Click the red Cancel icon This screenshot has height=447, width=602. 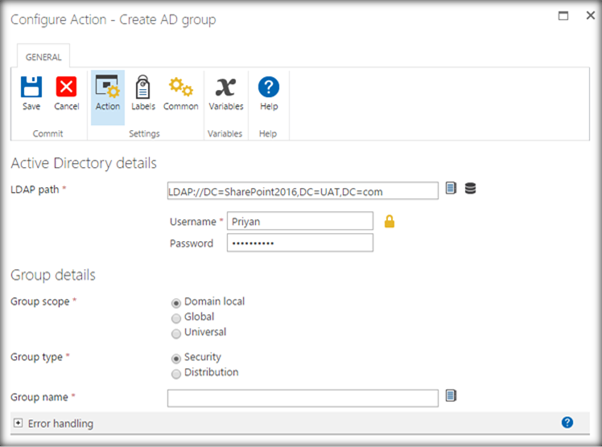coord(66,88)
